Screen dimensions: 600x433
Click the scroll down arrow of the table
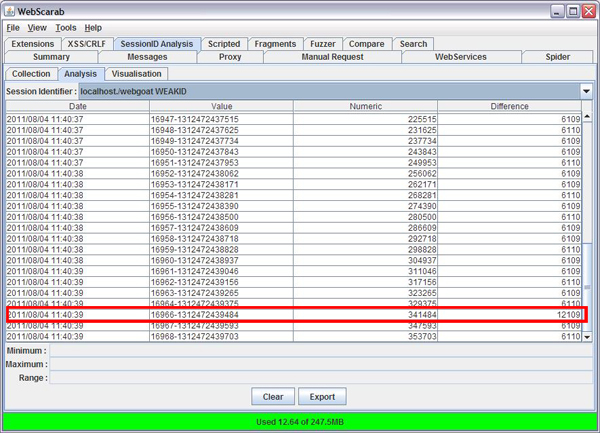pos(587,338)
